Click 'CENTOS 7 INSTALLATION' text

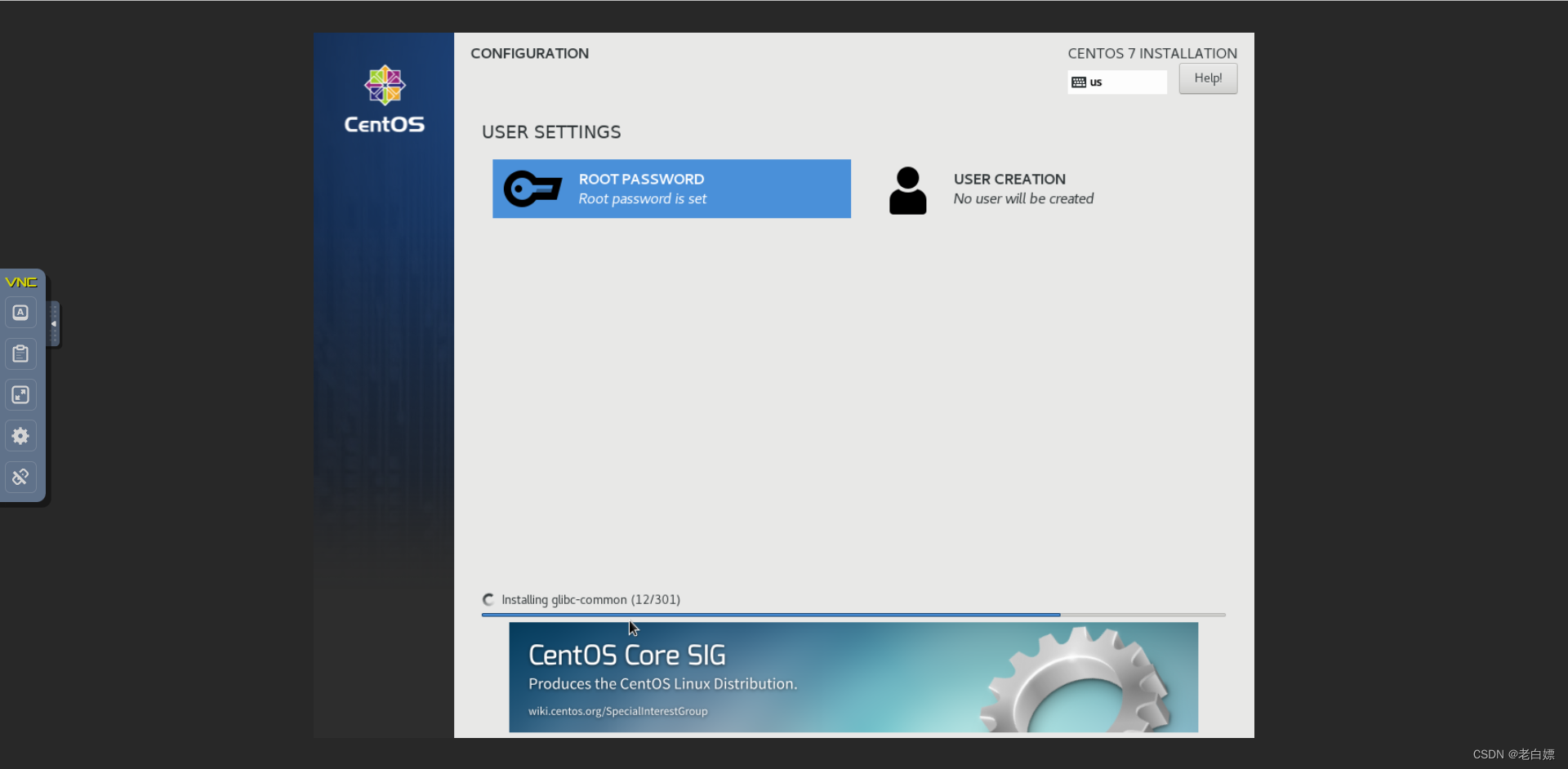click(x=1152, y=54)
